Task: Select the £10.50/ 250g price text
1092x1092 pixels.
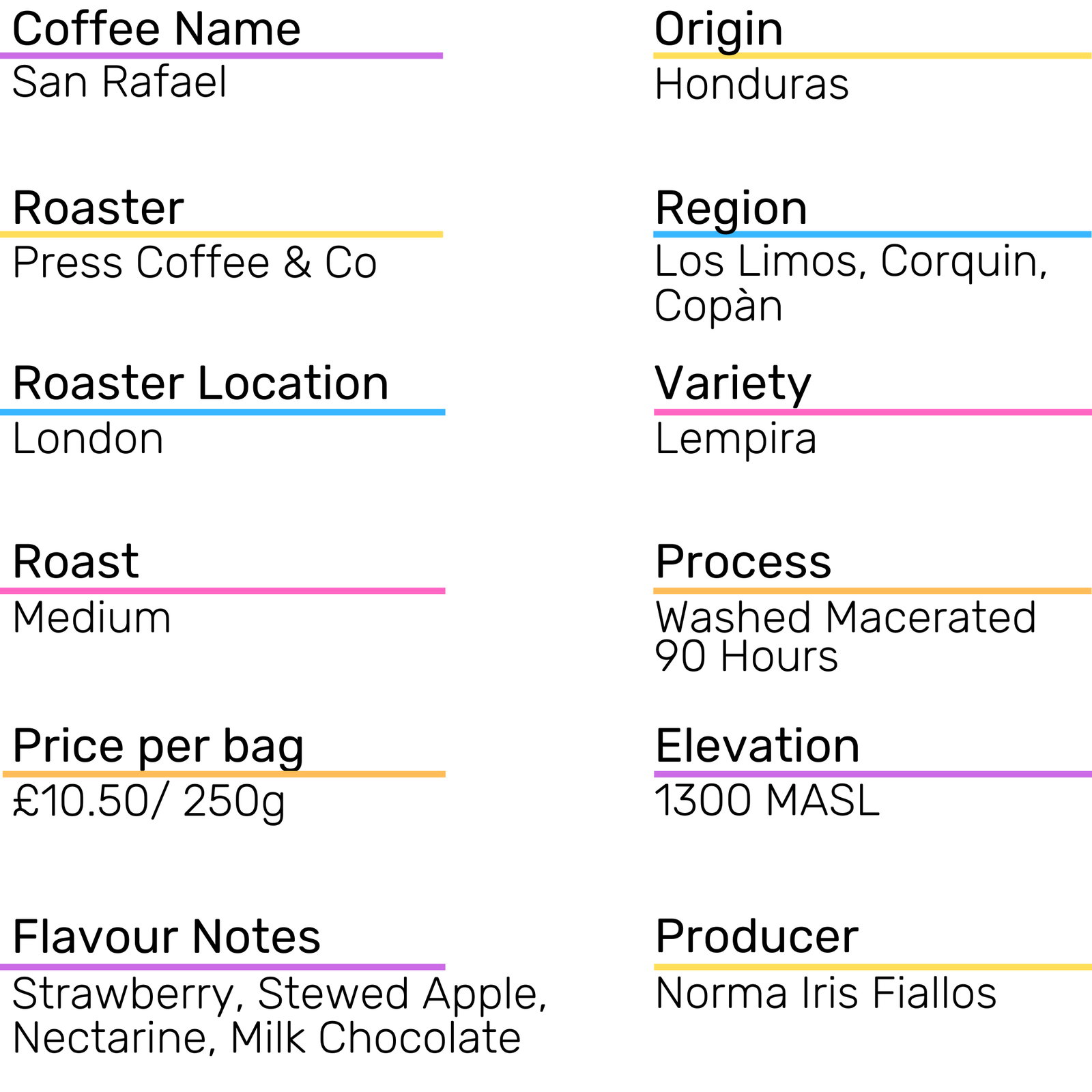Action: pyautogui.click(x=149, y=801)
